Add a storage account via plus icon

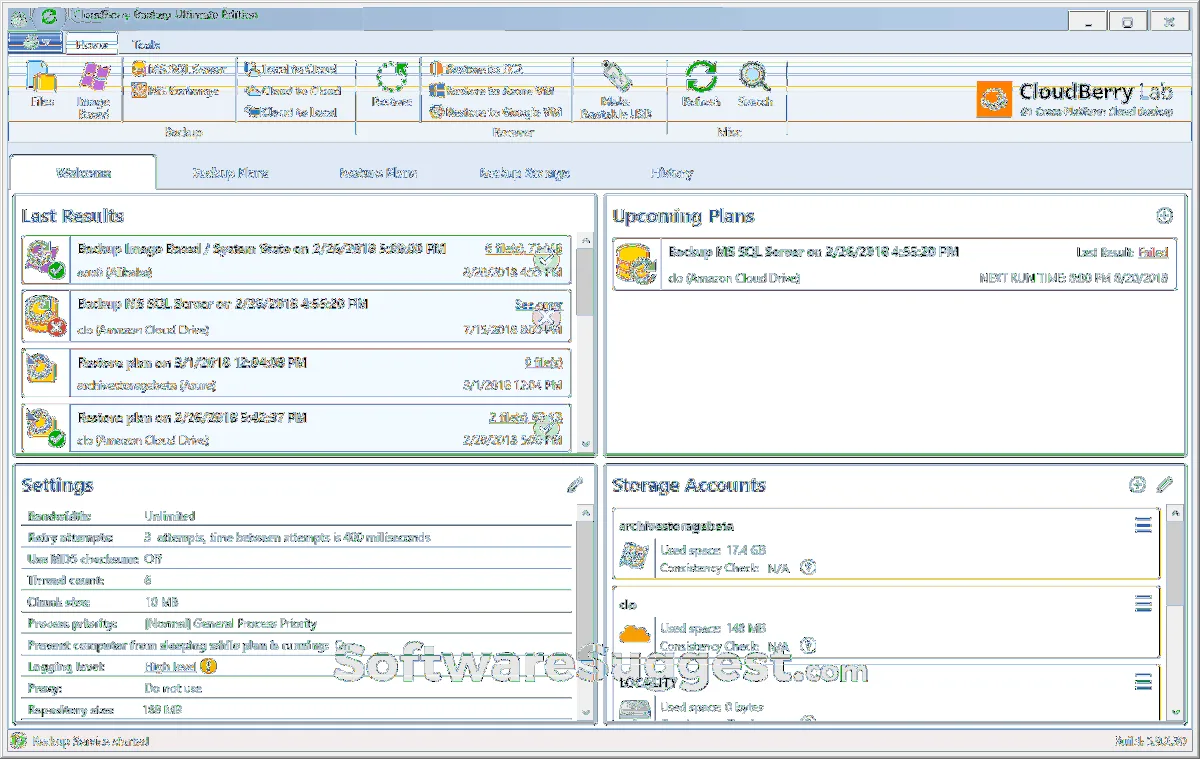1137,485
